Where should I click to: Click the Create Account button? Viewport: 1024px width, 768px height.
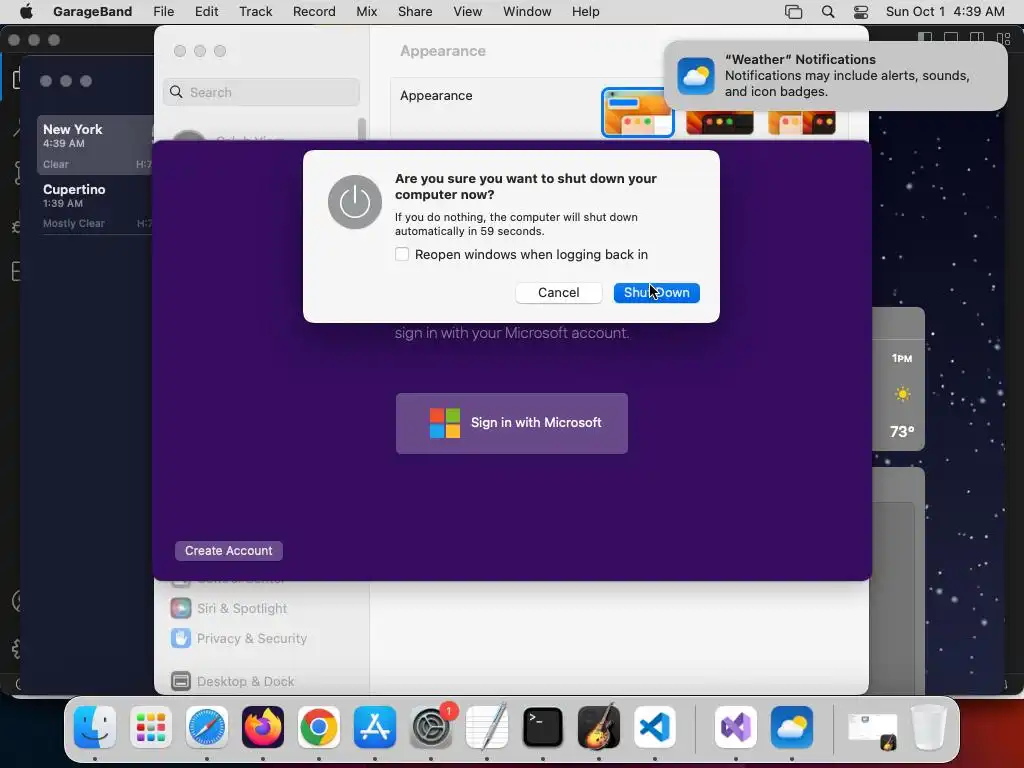(229, 551)
